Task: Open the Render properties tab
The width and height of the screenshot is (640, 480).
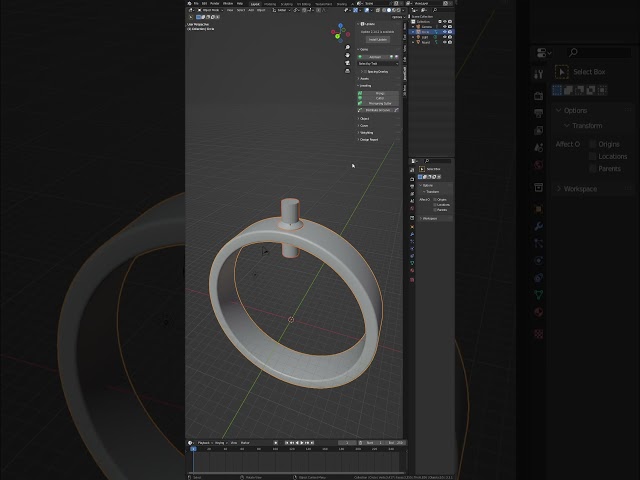Action: tap(412, 179)
